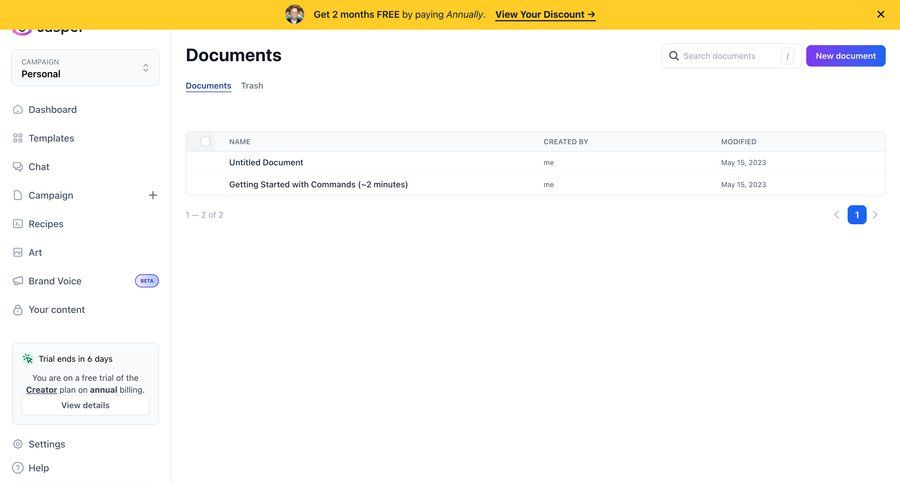The image size is (900, 484).
Task: Click Getting Started row's May 15, 2023 date
Action: (743, 184)
